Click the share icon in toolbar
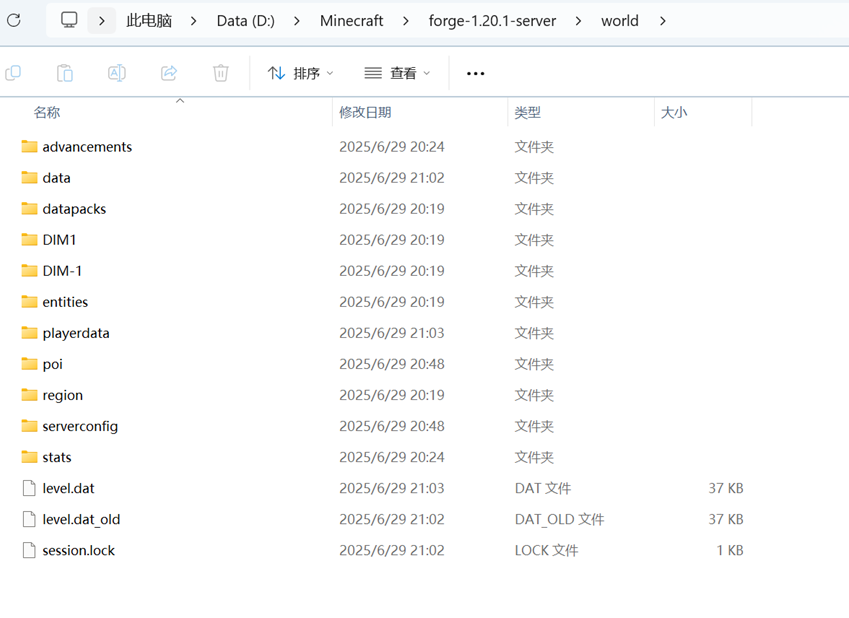This screenshot has width=849, height=618. pos(169,73)
